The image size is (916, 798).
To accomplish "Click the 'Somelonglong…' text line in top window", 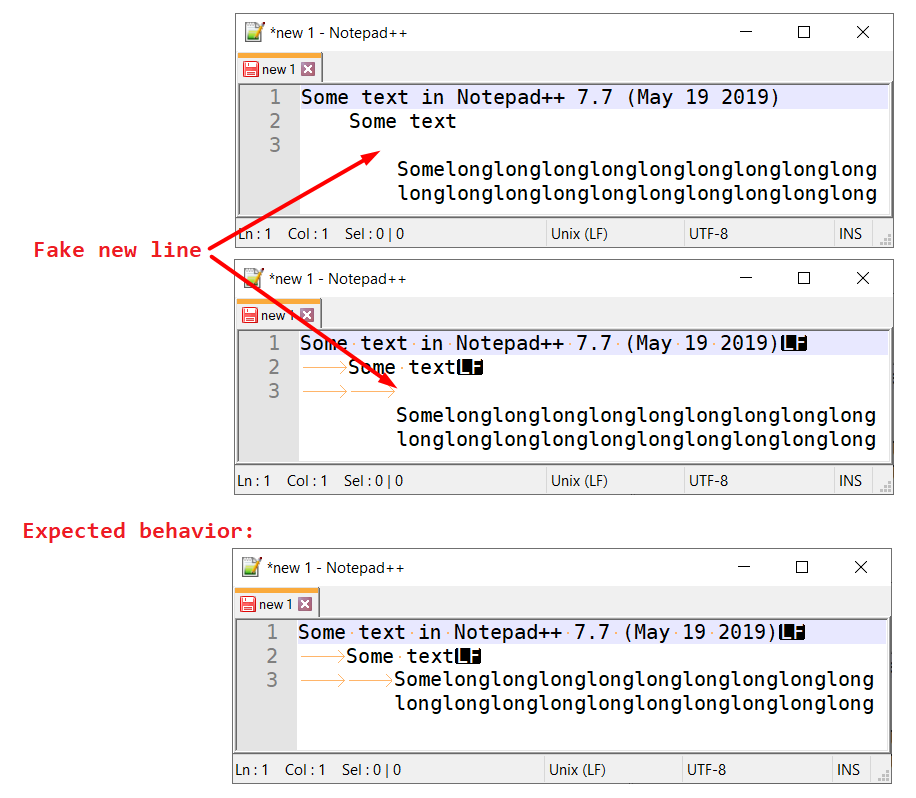I will tap(637, 169).
